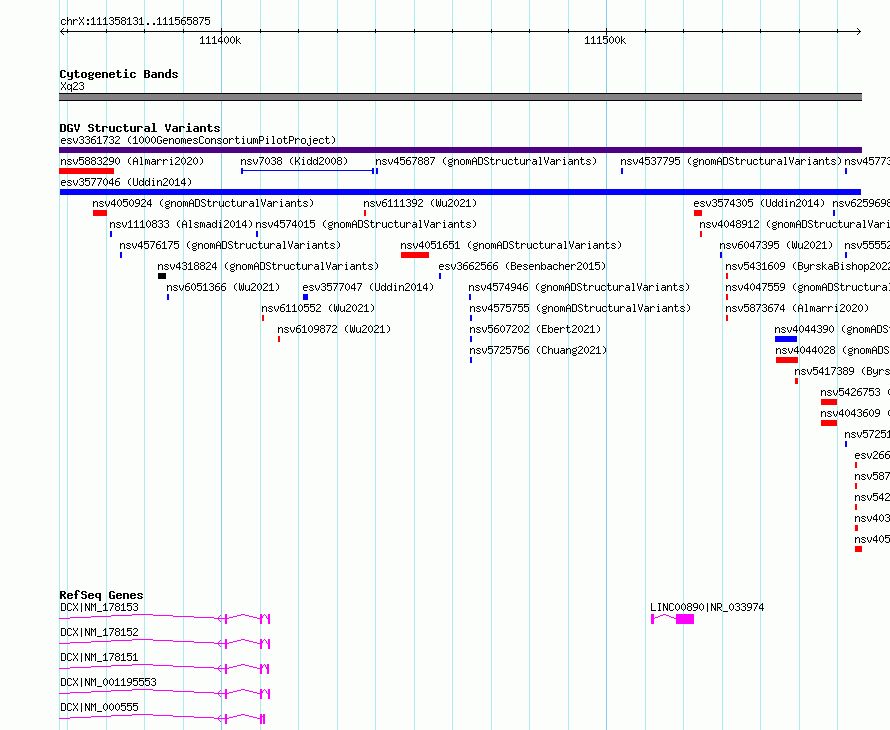Viewport: 890px width, 730px height.
Task: Select the red nsv4043609 variant bar
Action: [829, 423]
